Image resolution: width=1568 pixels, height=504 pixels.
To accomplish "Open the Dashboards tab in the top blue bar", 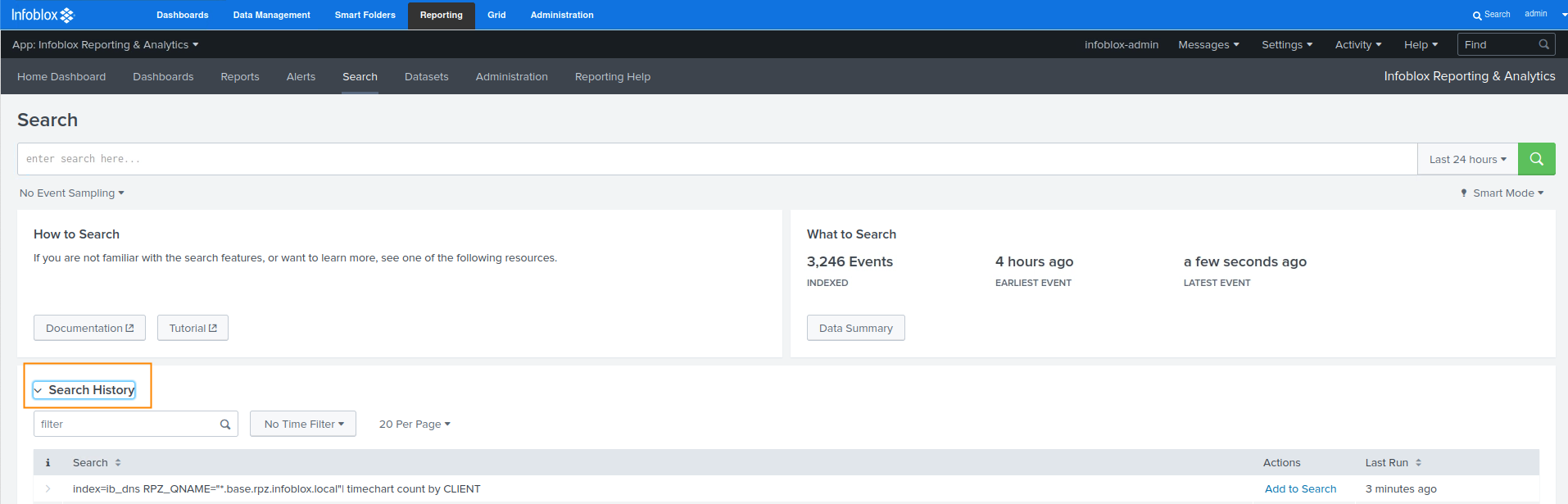I will click(x=183, y=16).
